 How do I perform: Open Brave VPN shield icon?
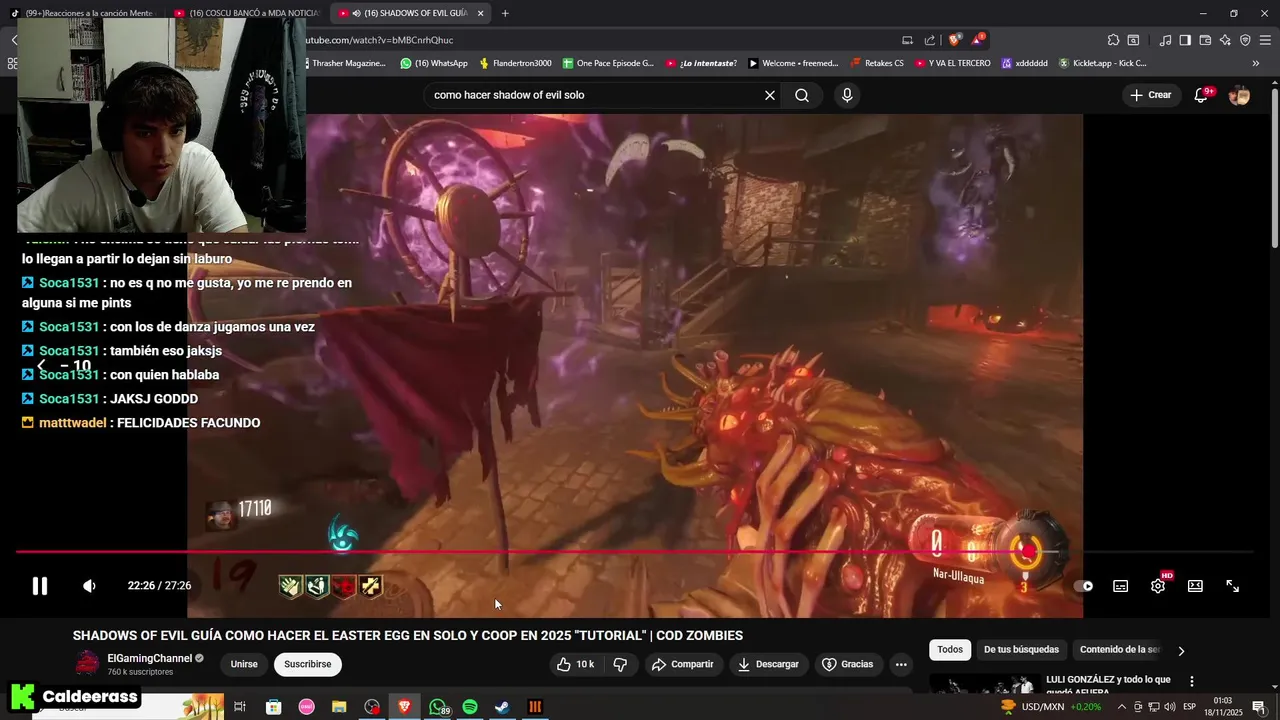point(1245,40)
